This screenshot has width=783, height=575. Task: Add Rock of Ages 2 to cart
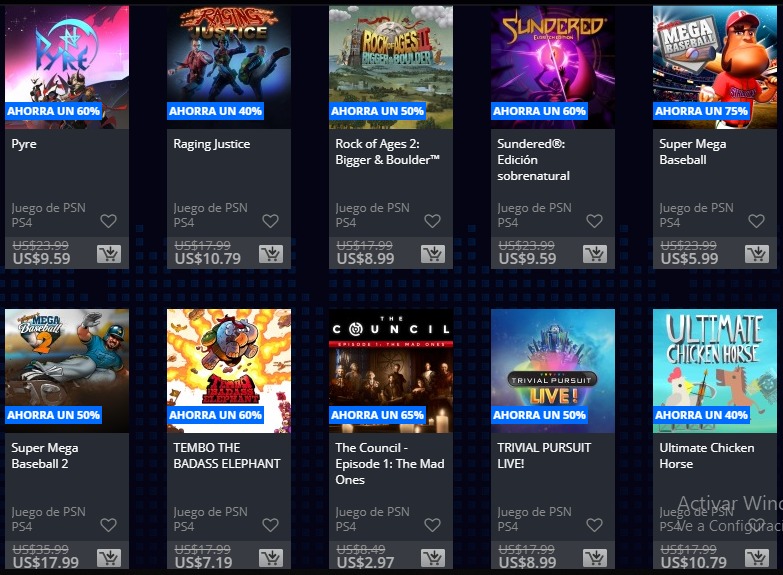pyautogui.click(x=433, y=254)
